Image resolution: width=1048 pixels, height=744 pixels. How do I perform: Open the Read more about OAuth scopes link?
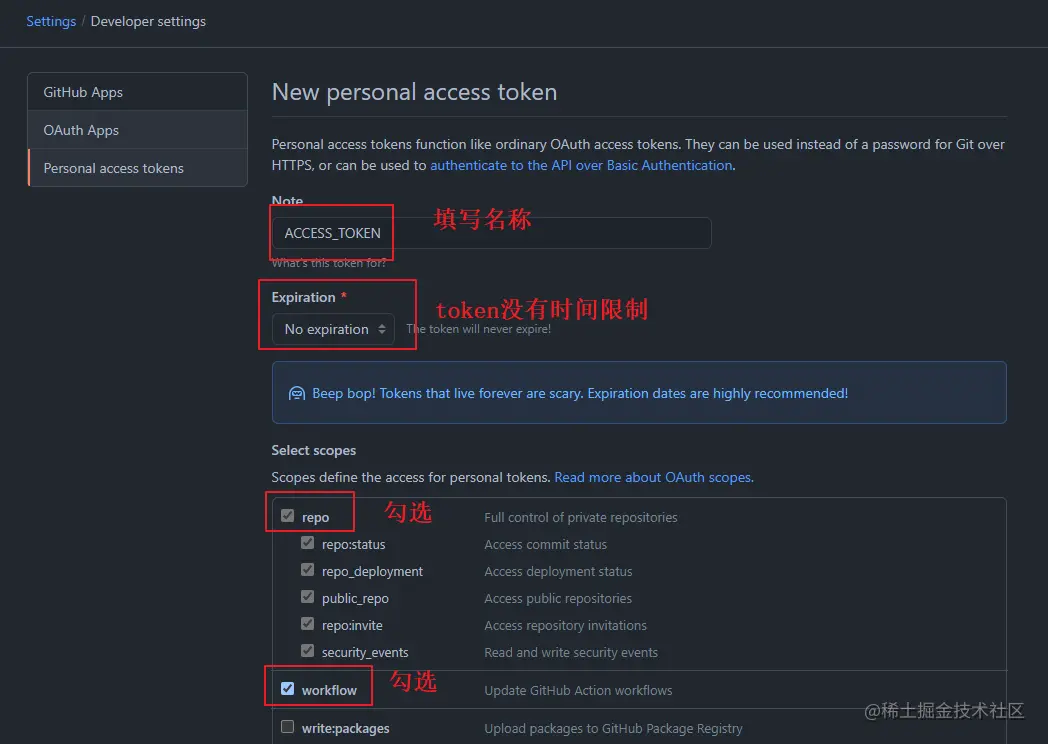point(654,477)
